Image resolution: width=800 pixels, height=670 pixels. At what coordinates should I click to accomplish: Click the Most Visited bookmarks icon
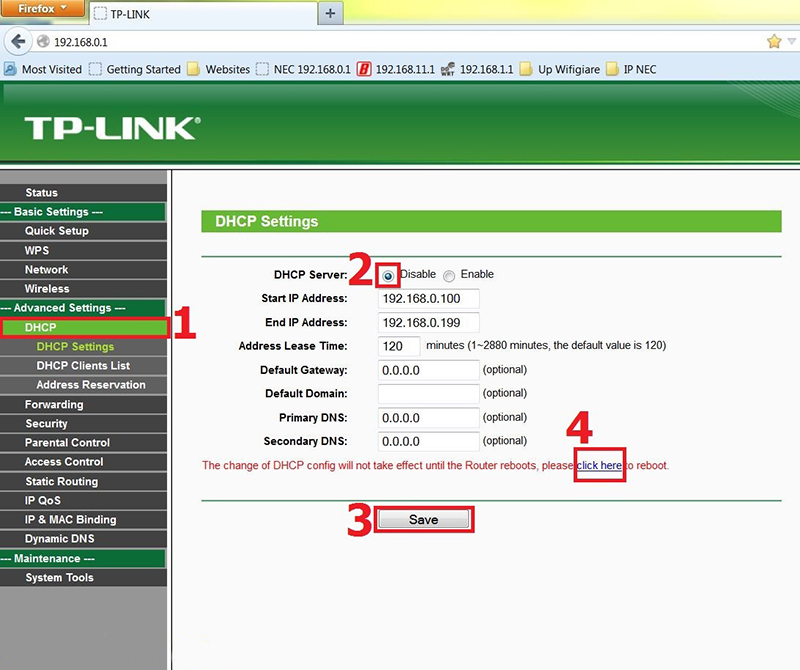coord(10,69)
